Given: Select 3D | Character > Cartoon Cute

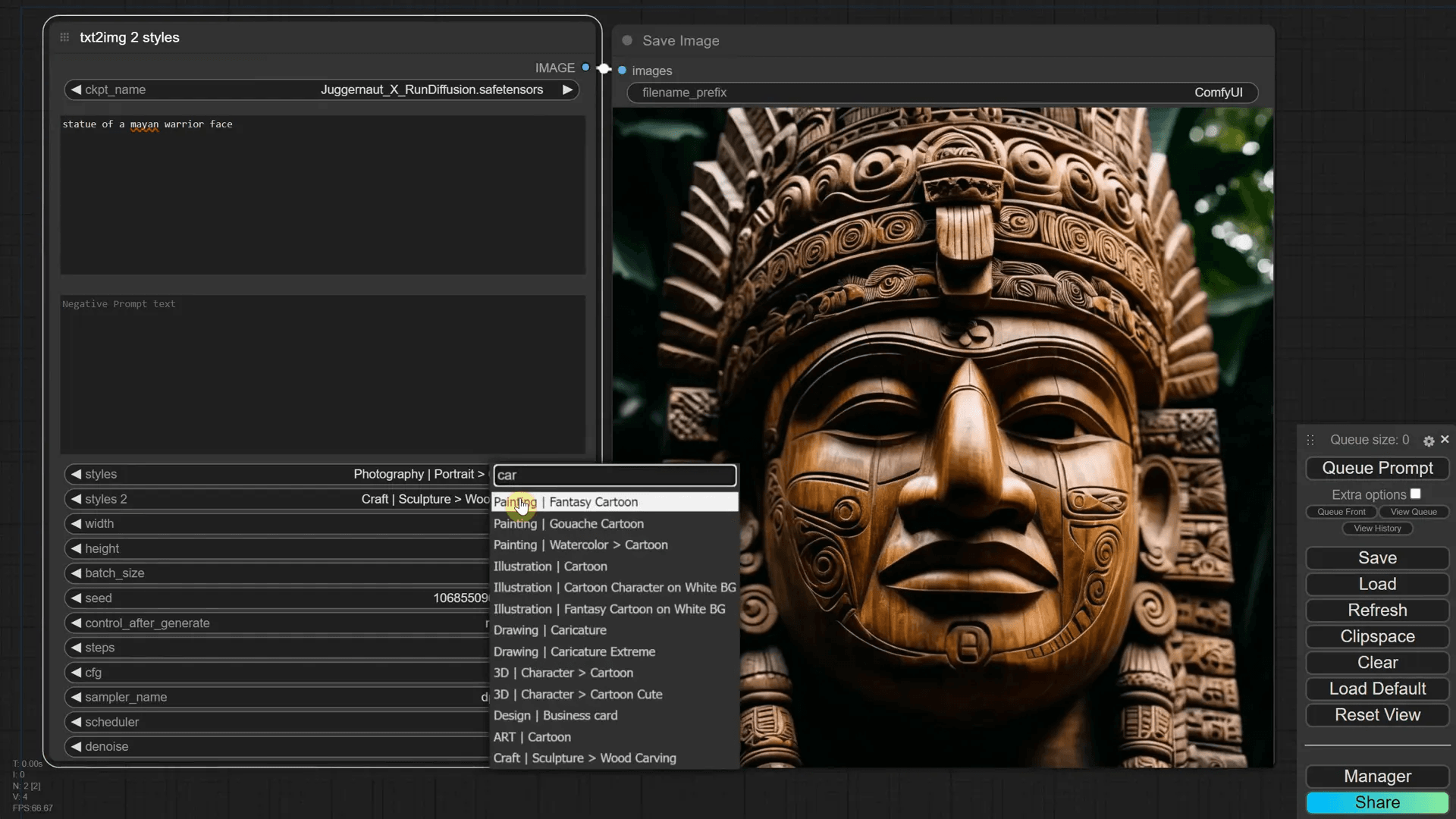Looking at the screenshot, I should (x=577, y=694).
